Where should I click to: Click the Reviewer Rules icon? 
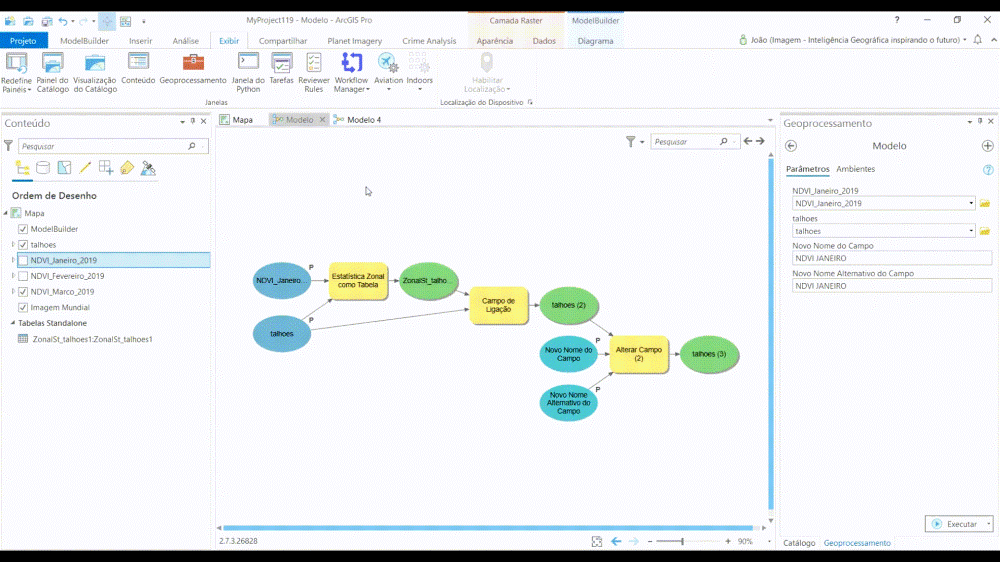coord(314,63)
